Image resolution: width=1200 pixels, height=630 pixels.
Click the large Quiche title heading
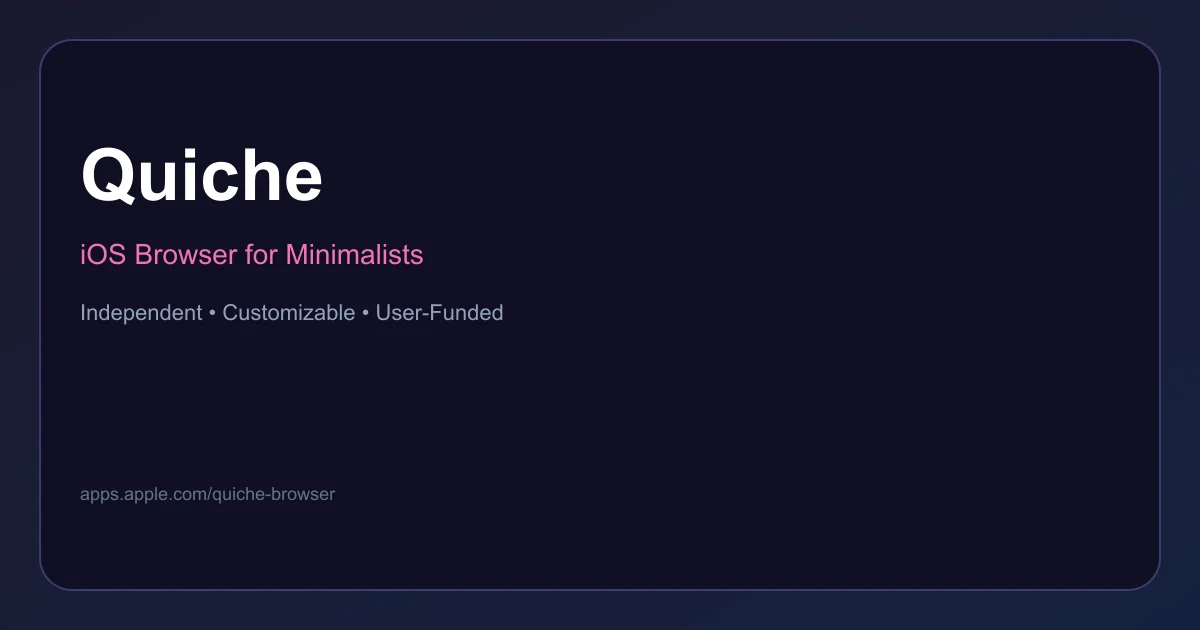coord(202,176)
